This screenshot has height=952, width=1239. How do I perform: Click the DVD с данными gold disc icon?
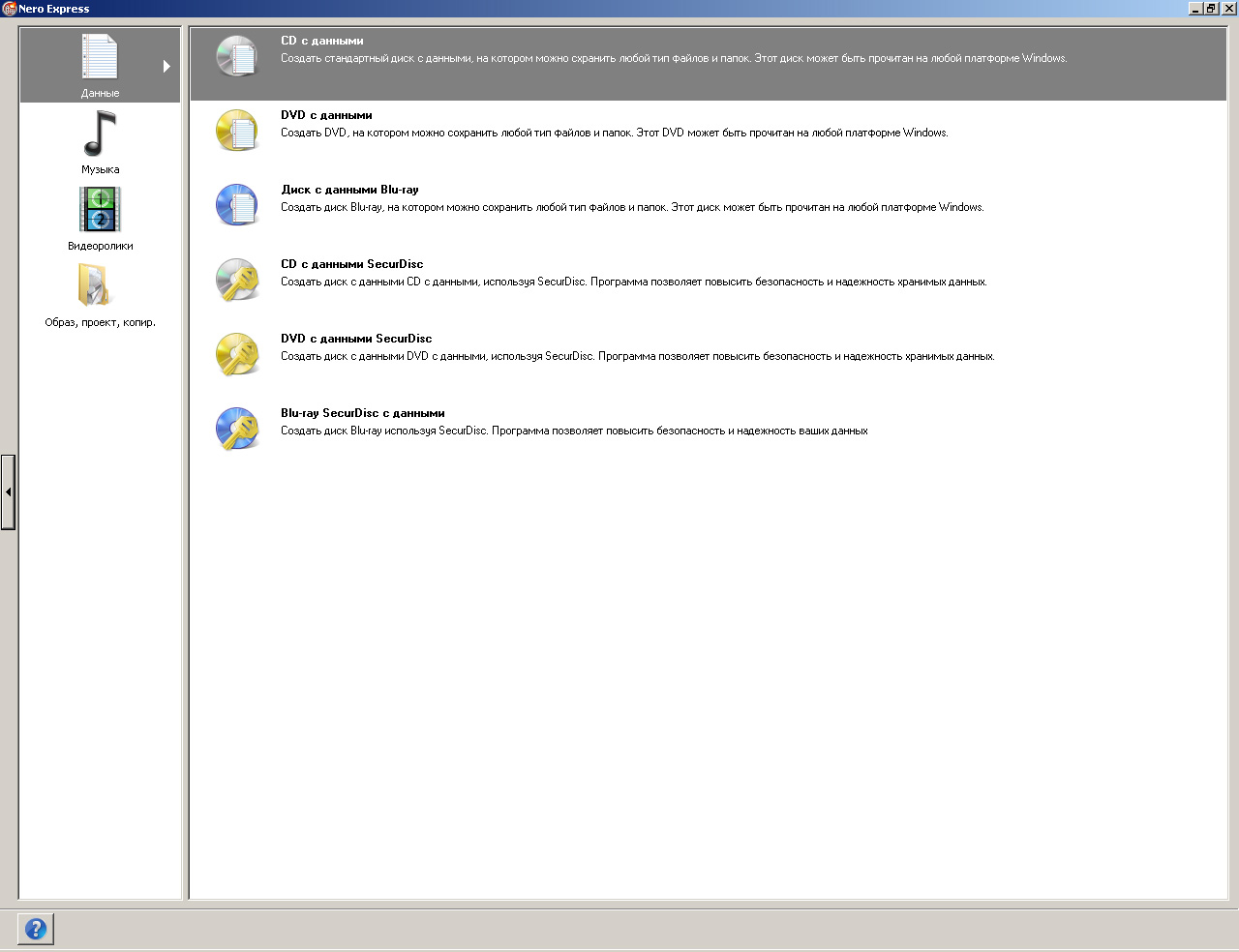(237, 131)
